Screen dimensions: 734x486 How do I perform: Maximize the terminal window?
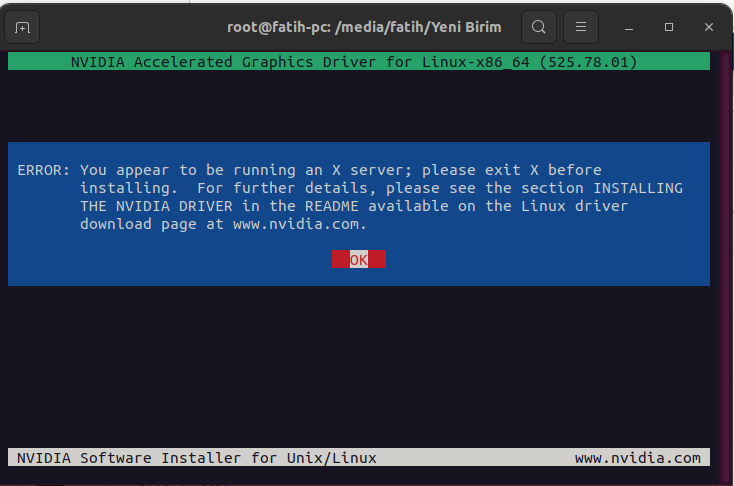click(x=669, y=27)
